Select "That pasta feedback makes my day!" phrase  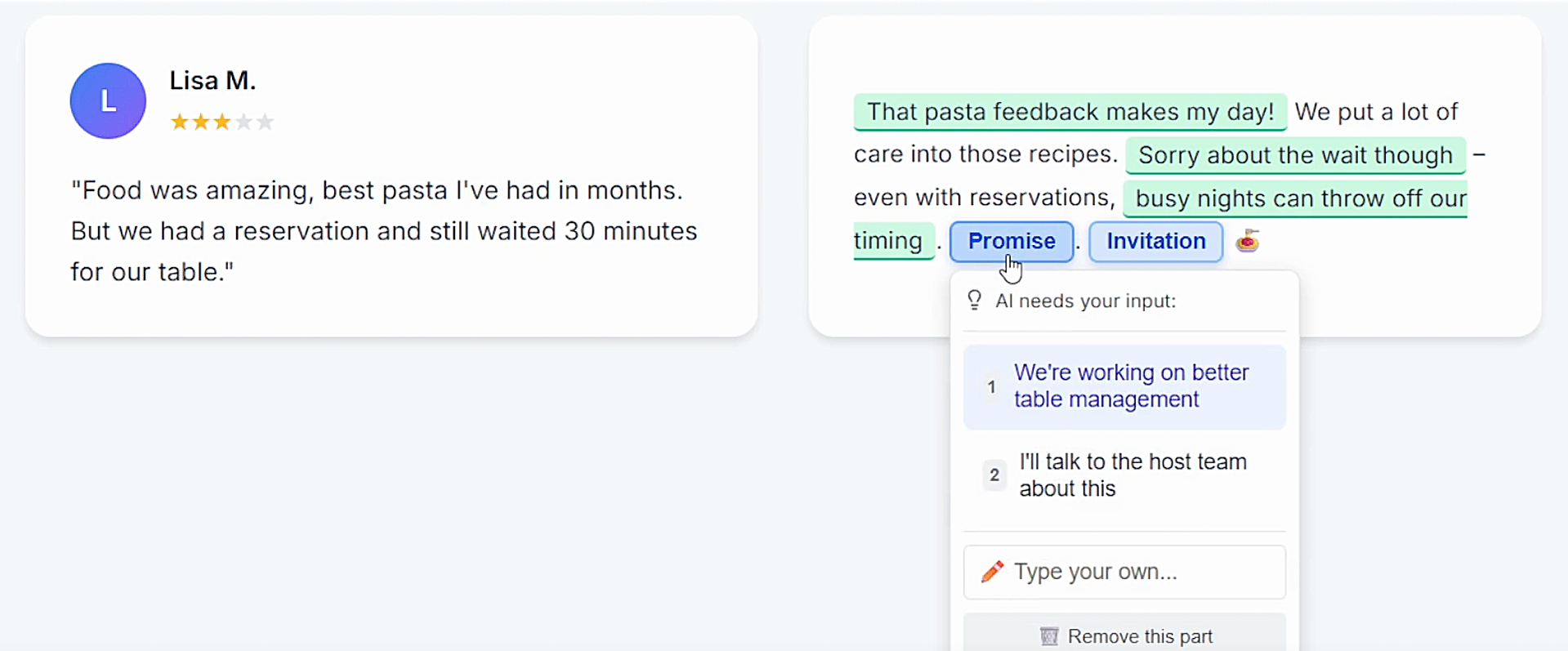coord(1070,112)
